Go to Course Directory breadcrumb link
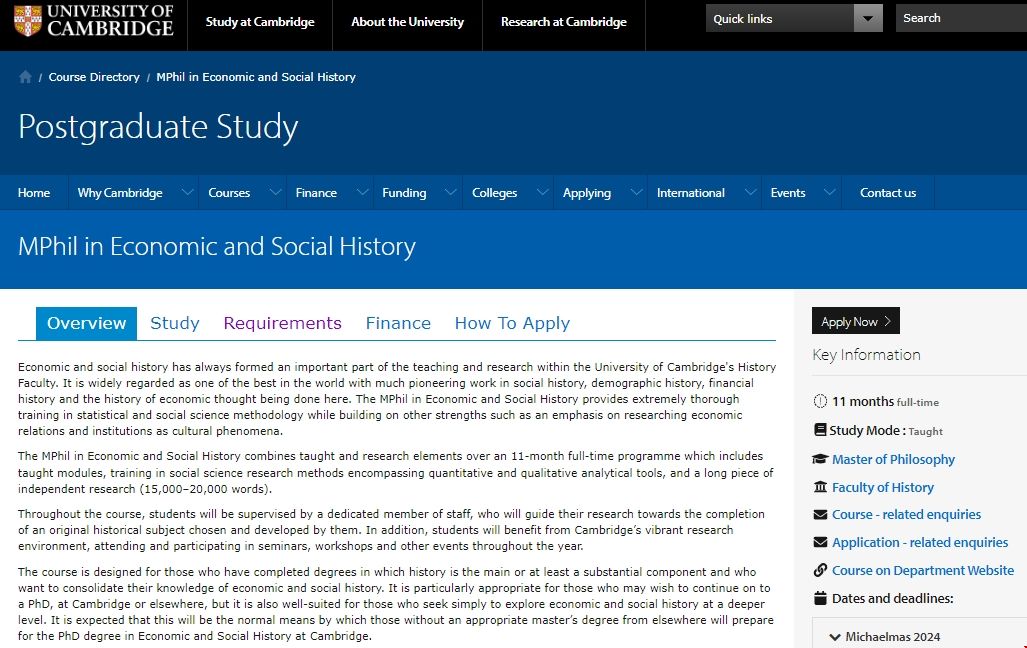The image size is (1027, 648). pos(94,77)
